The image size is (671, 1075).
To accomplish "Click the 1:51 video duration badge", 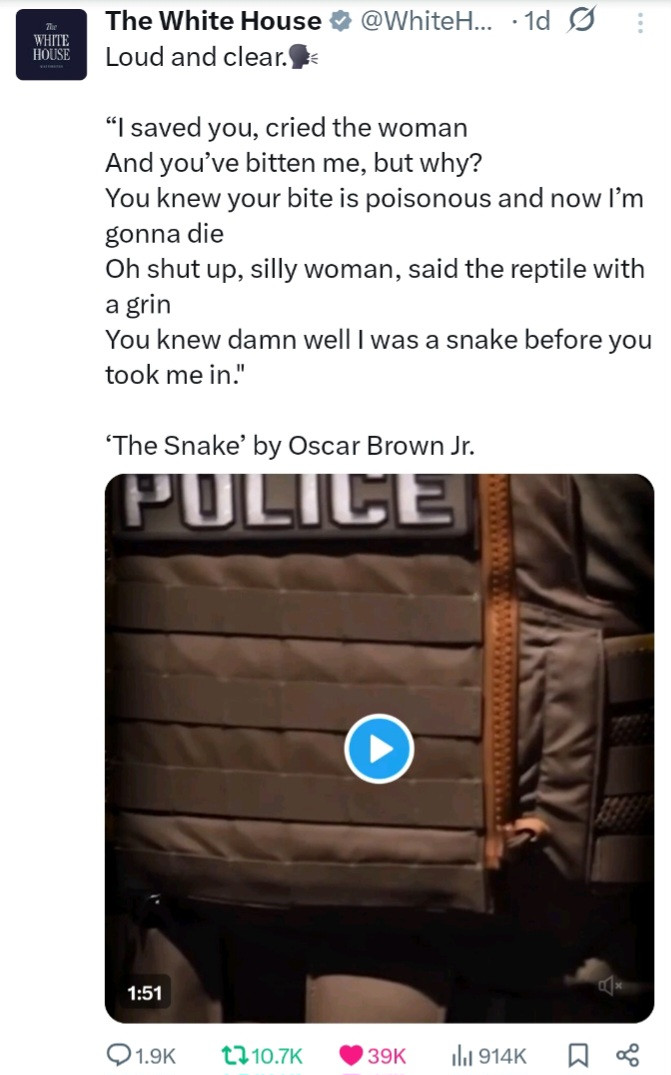I will tap(146, 992).
